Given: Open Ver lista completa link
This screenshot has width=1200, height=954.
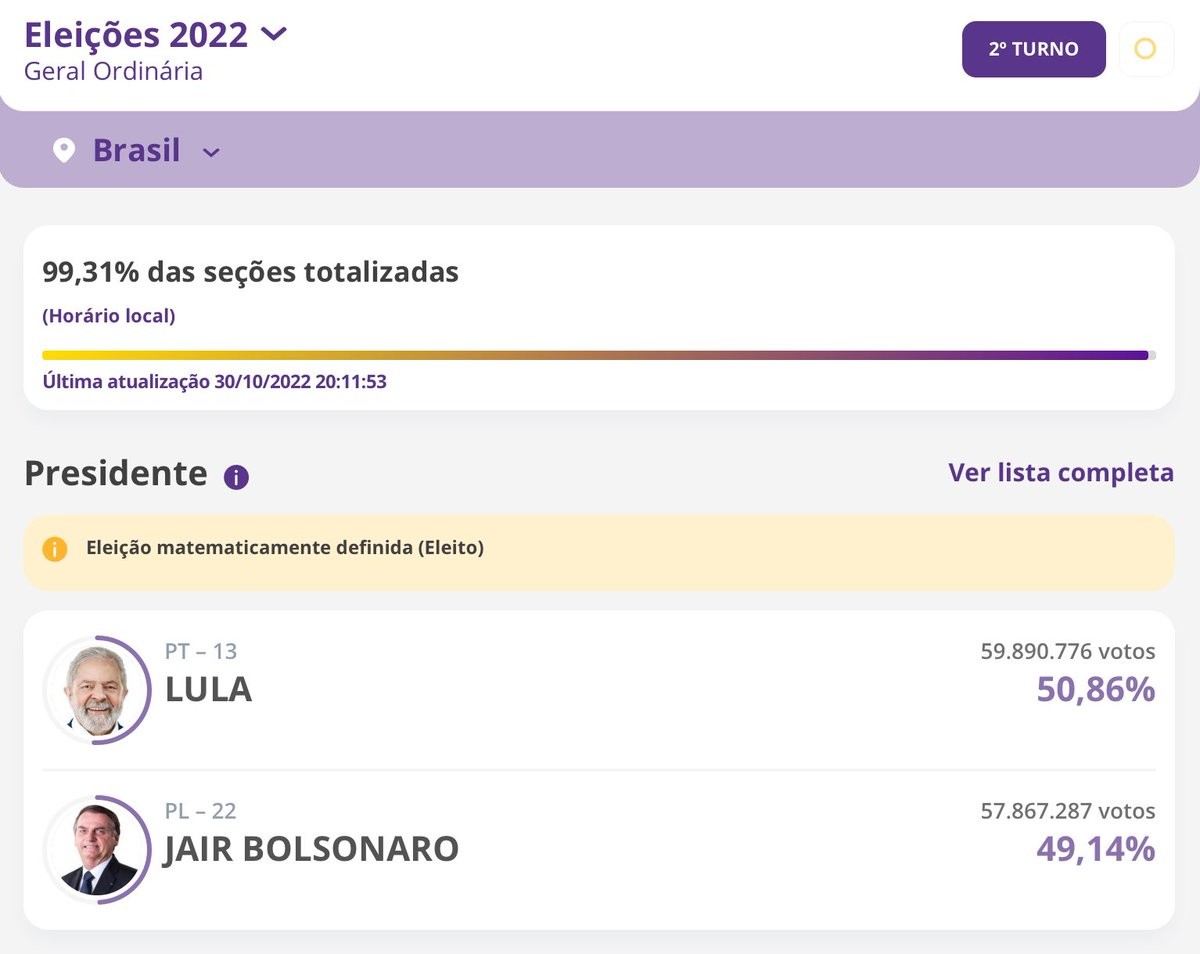Looking at the screenshot, I should 1061,472.
